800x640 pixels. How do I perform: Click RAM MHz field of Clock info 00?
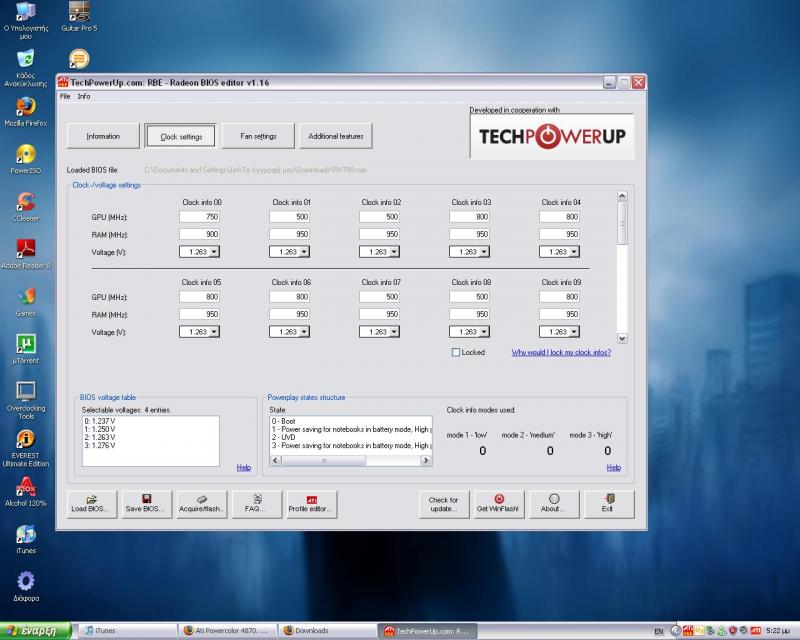[x=199, y=234]
